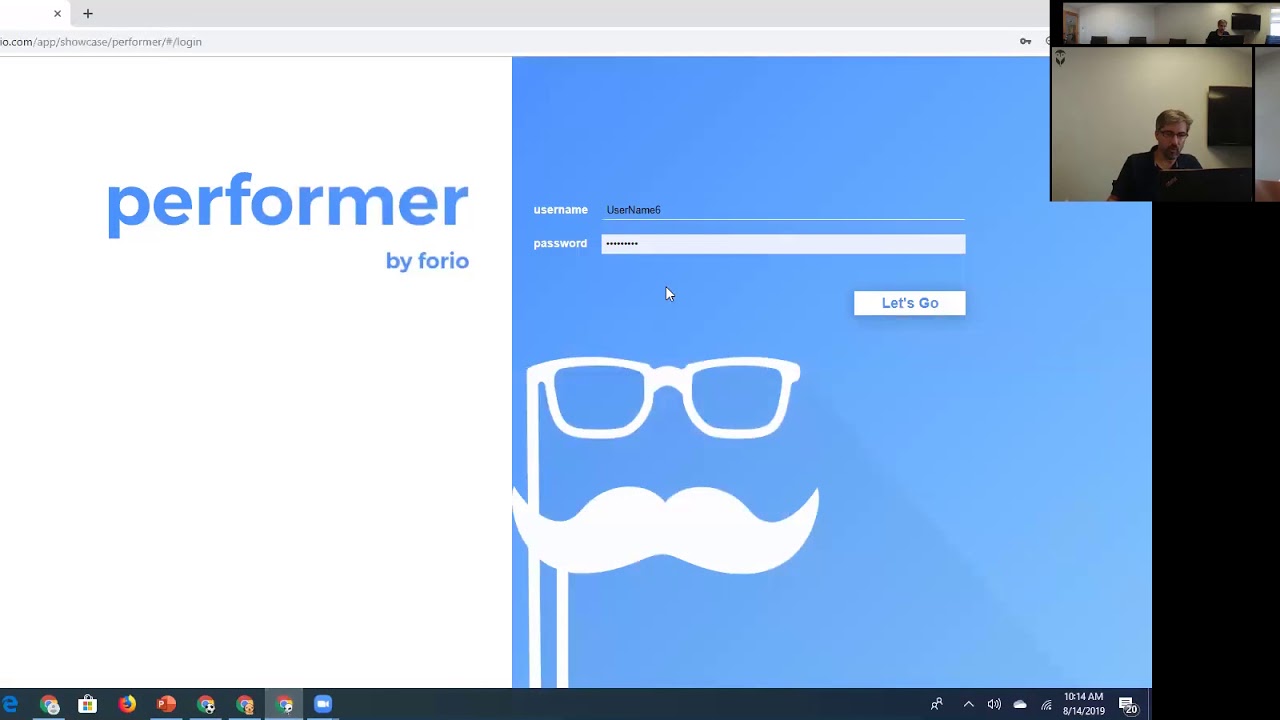Open the People icon in system tray
1280x720 pixels.
tap(936, 704)
